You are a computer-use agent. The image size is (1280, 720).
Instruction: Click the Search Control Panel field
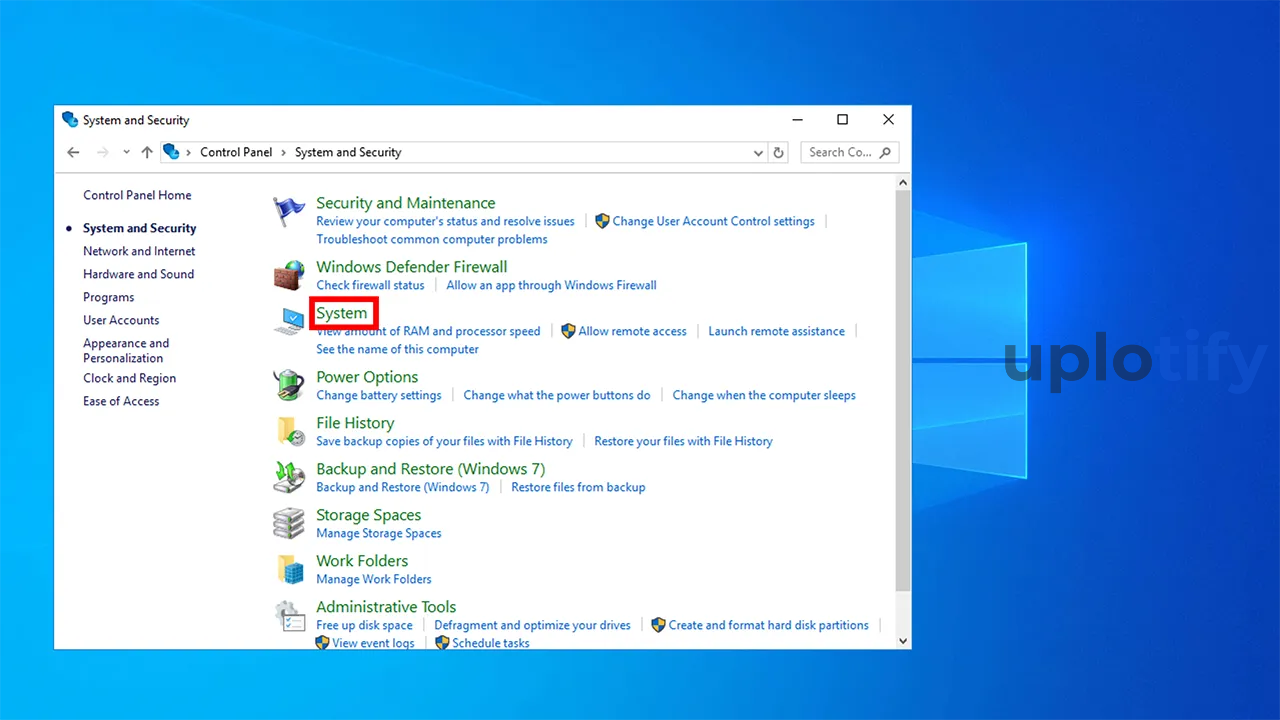850,153
